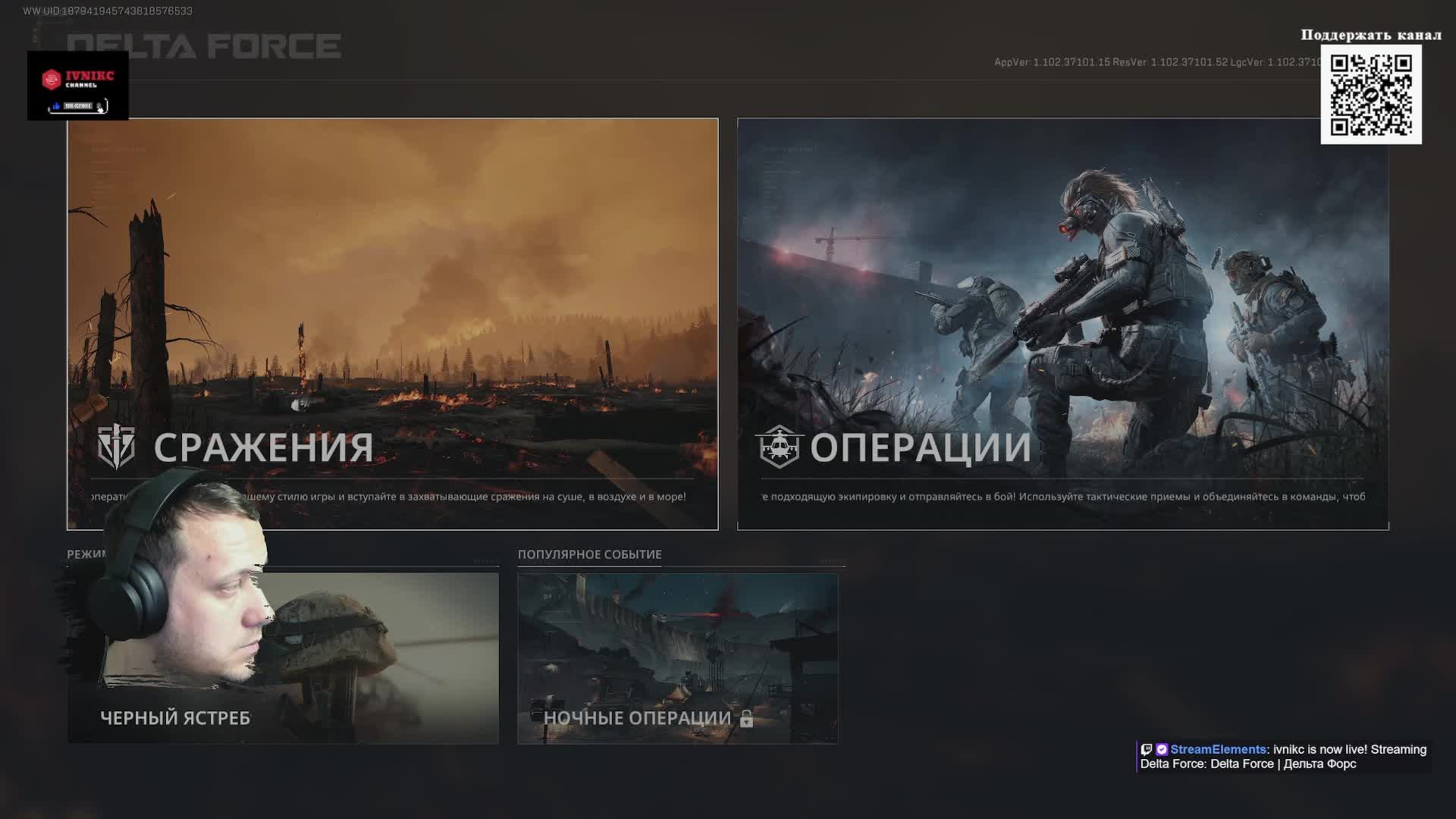Click the Поддержать канал label

point(1370,35)
